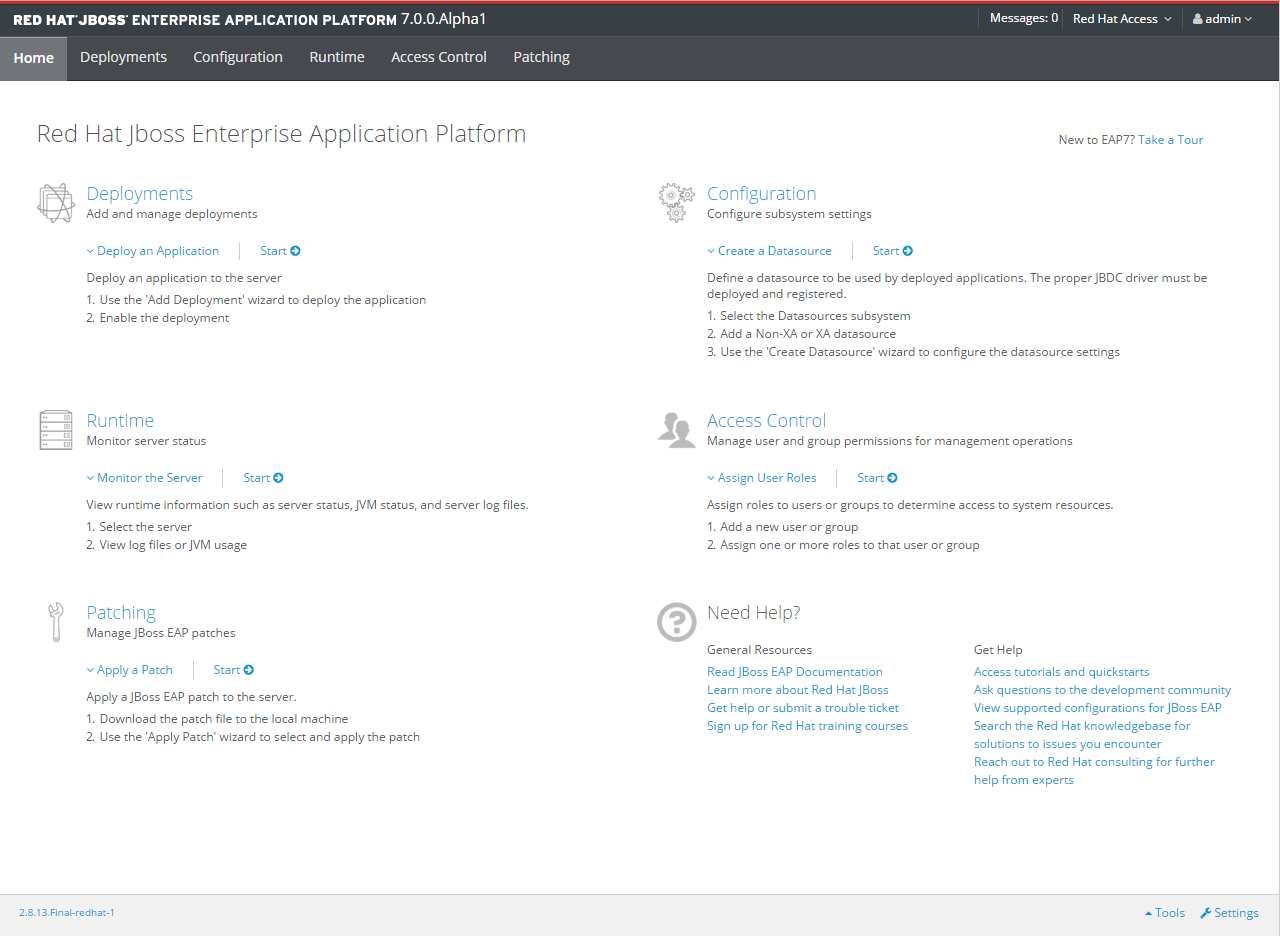1280x936 pixels.
Task: Collapse the Create a Datasource section
Action: (x=770, y=251)
